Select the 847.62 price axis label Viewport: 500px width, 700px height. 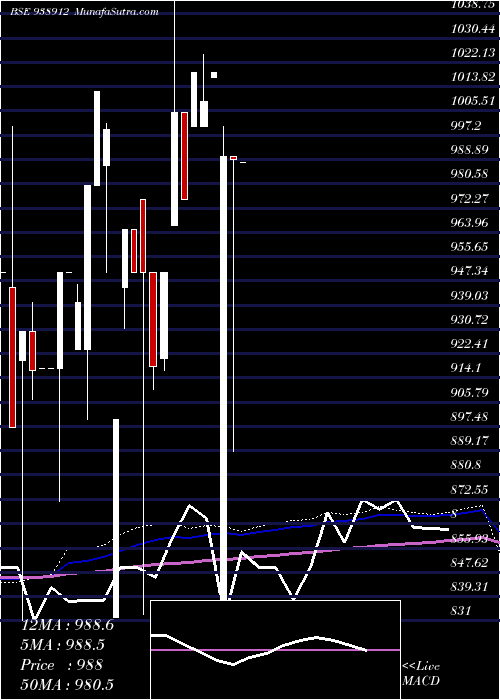coord(470,562)
